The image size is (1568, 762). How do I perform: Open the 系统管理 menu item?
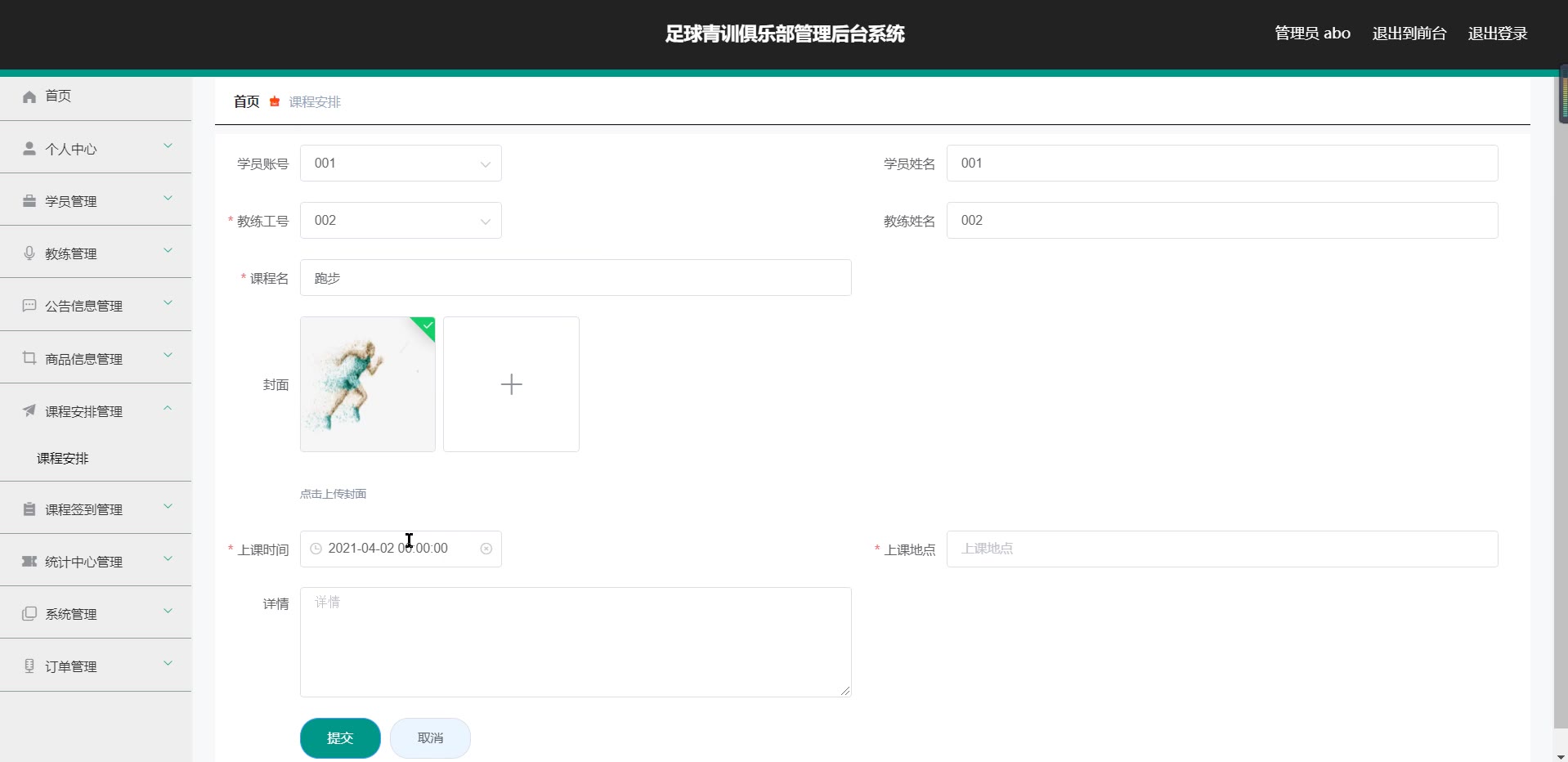pos(96,613)
